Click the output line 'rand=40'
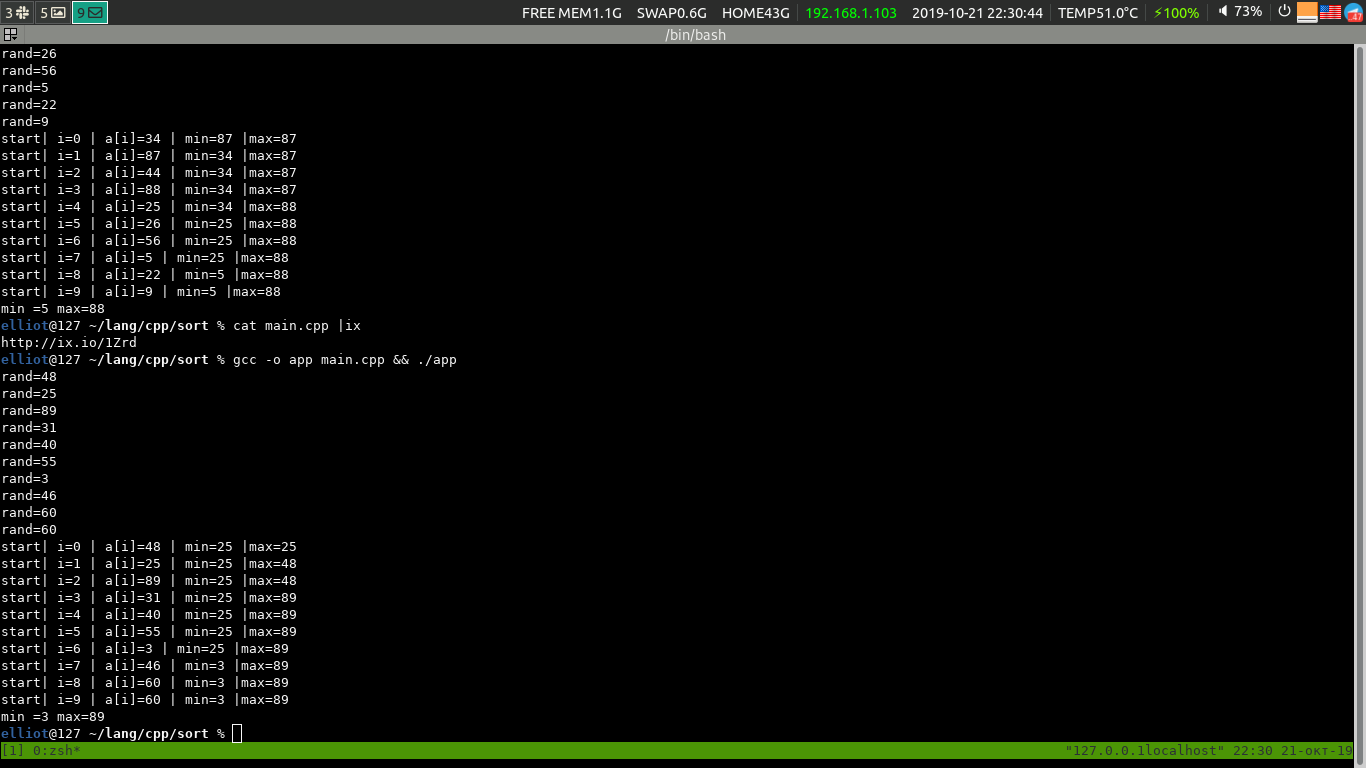This screenshot has height=768, width=1366. pyautogui.click(x=29, y=445)
